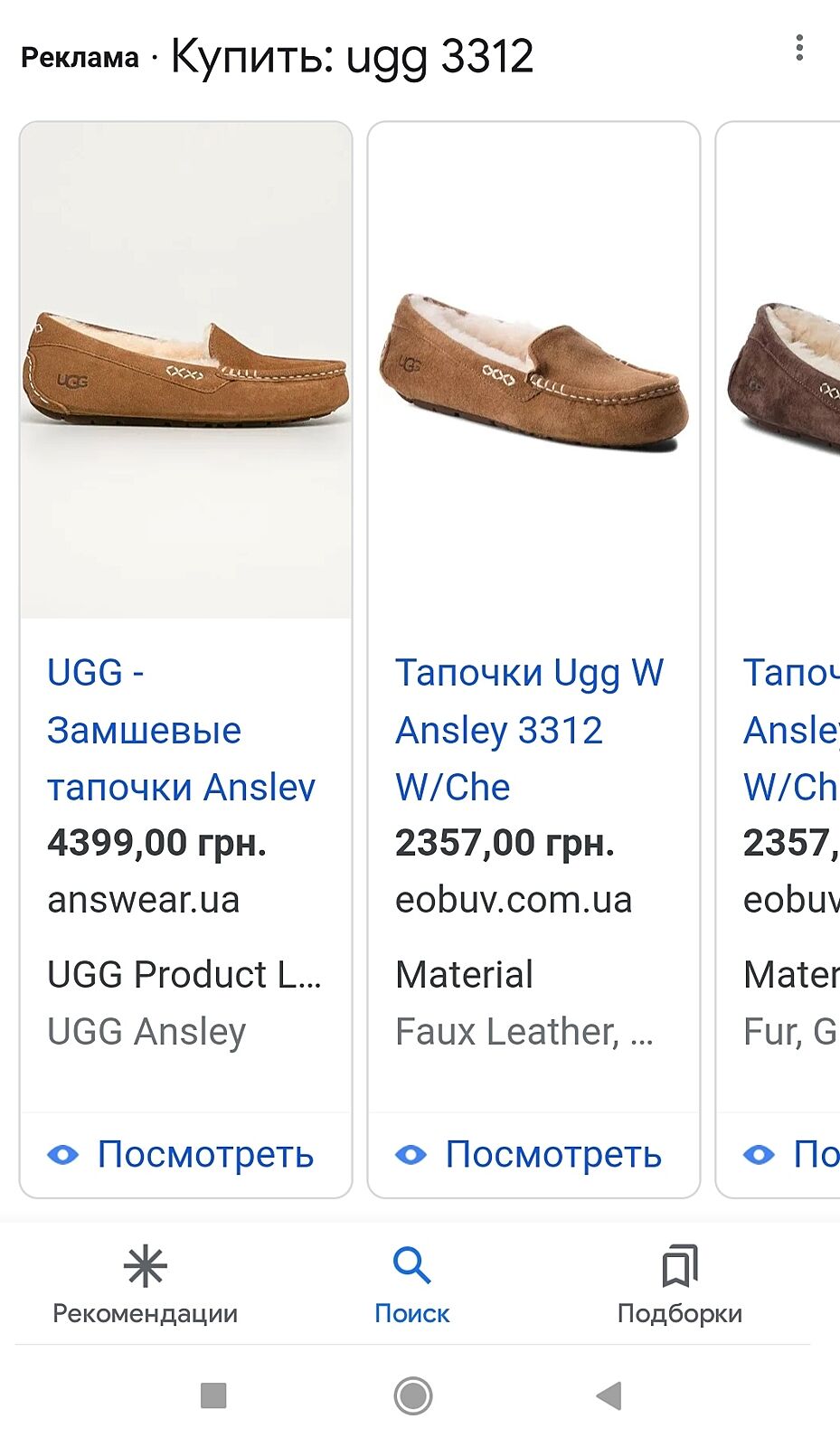Tap eye icon on answear.ua card
The height and width of the screenshot is (1447, 840).
(x=63, y=1155)
